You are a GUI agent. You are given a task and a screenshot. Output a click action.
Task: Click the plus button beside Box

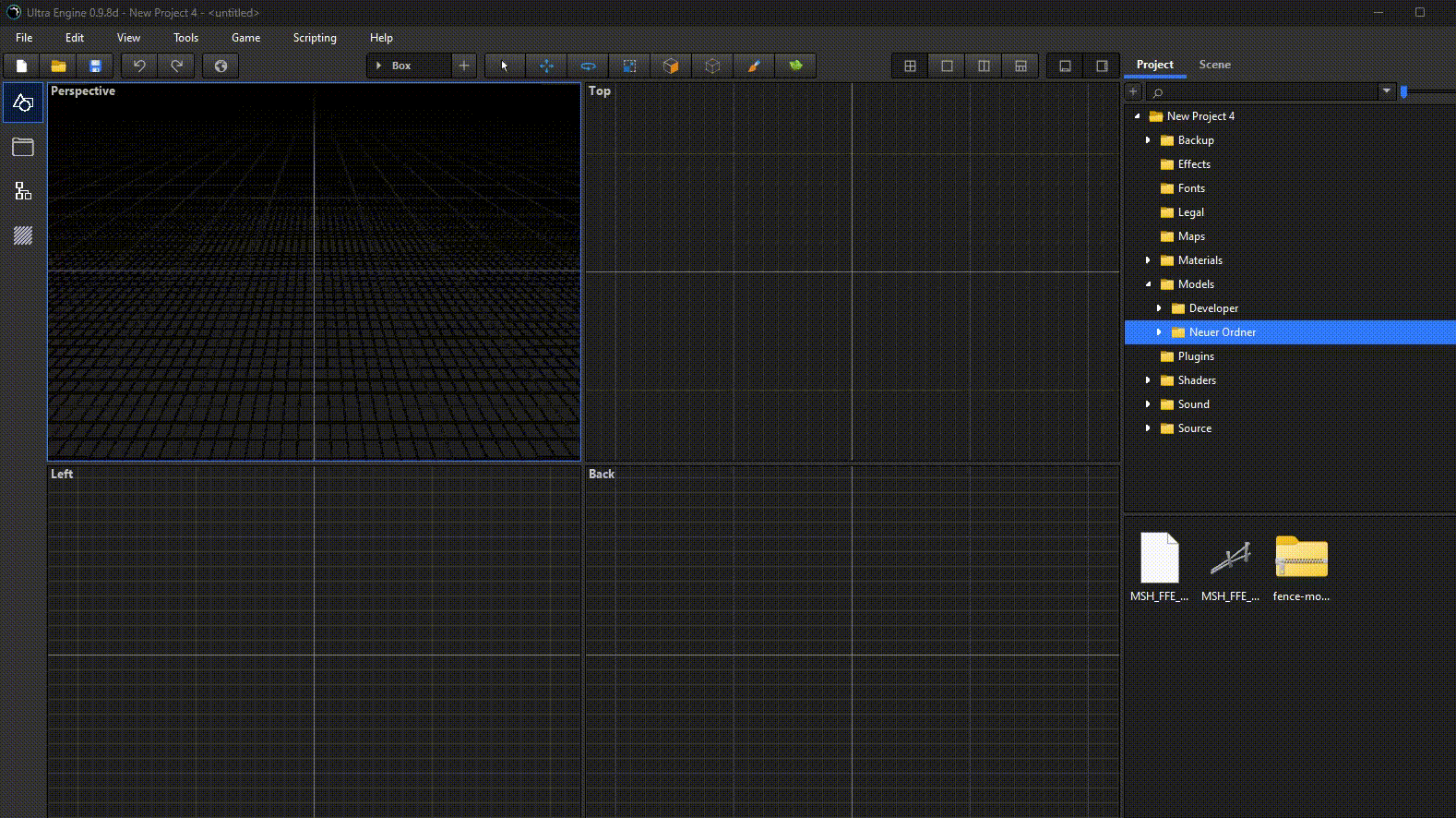pyautogui.click(x=464, y=66)
